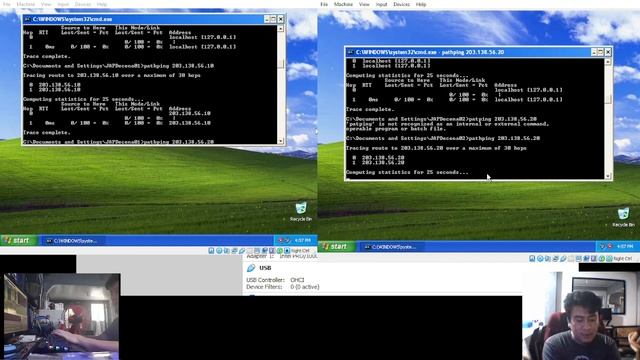This screenshot has height=360, width=640.
Task: Open Recycle Bin on right XP desktop
Action: 623,217
